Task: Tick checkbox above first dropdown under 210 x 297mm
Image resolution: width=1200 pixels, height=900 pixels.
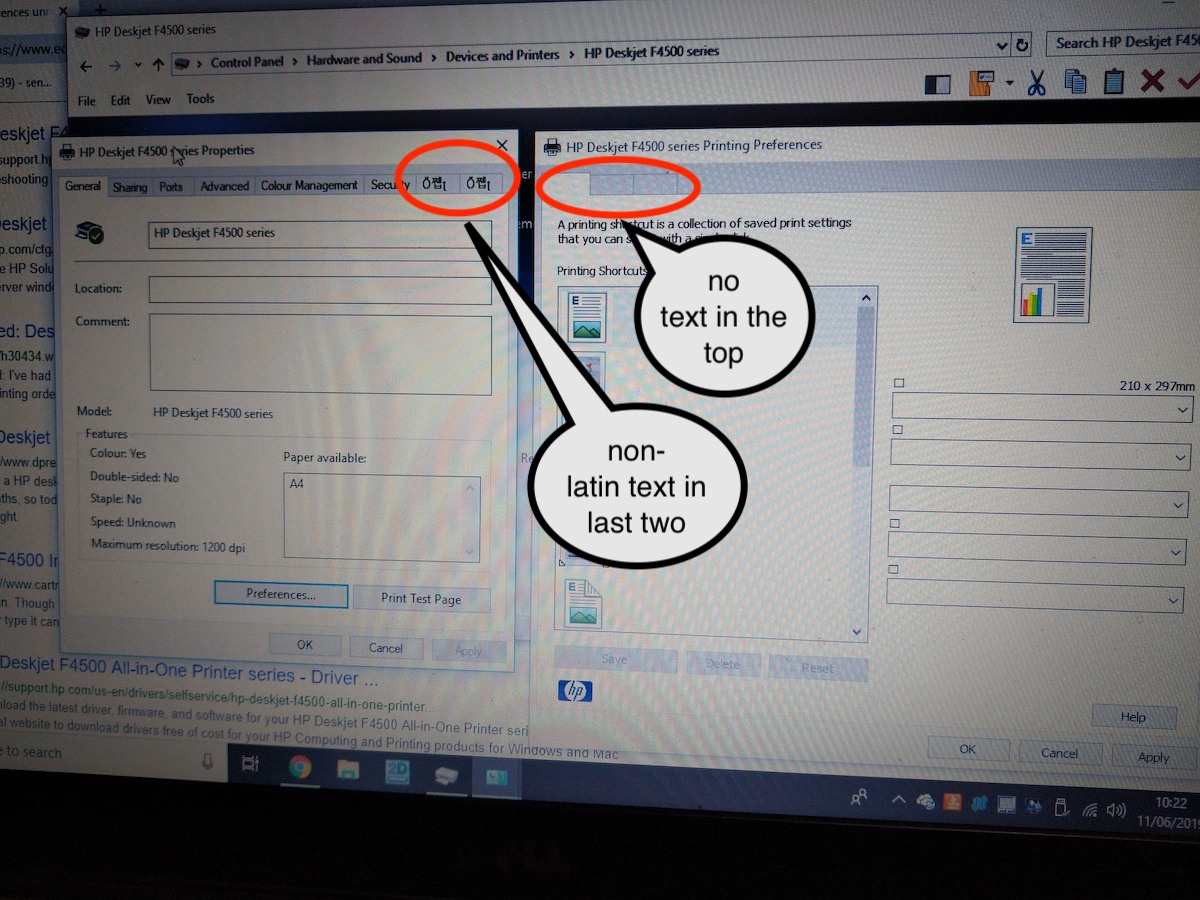Action: (x=899, y=383)
